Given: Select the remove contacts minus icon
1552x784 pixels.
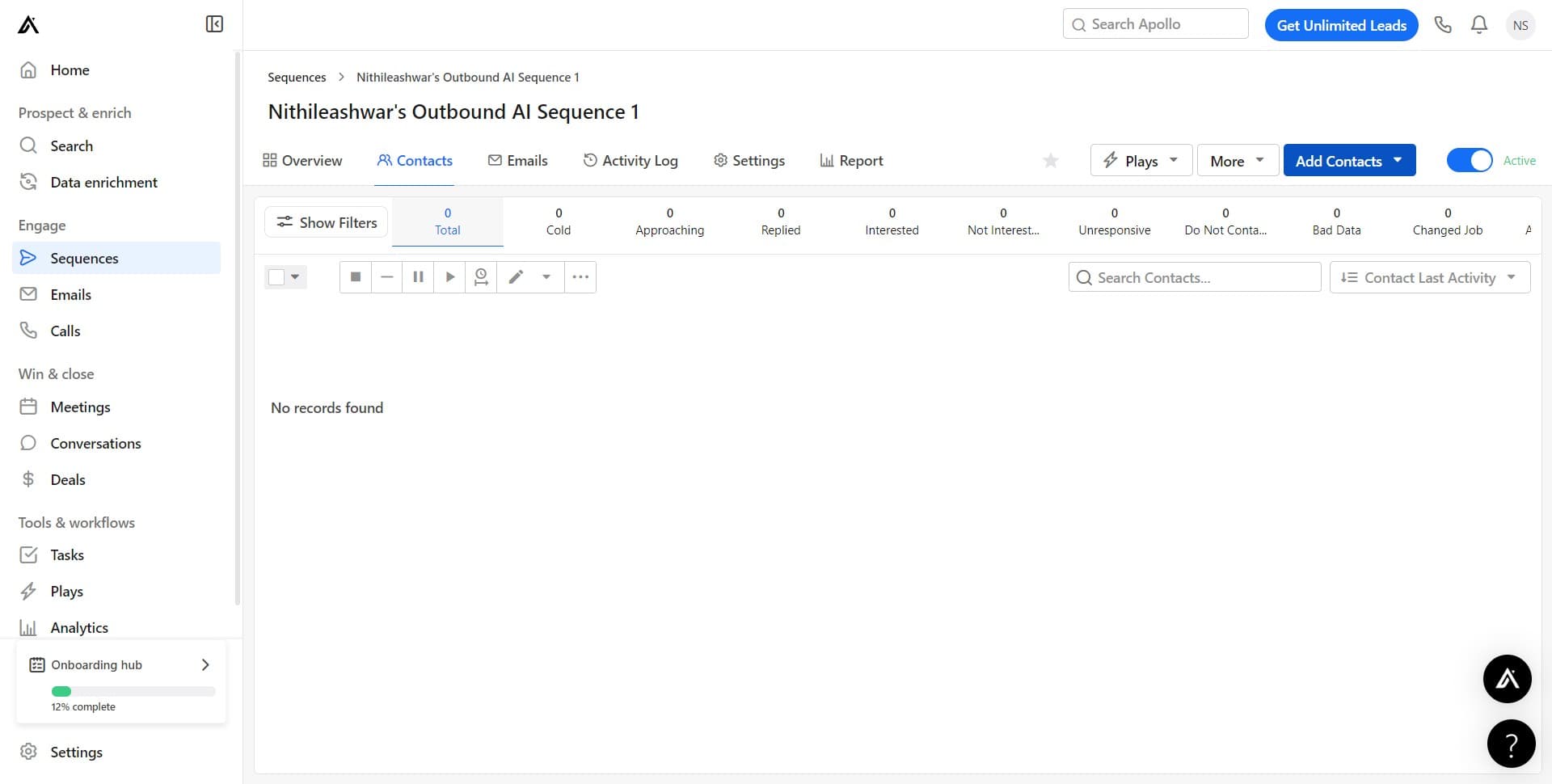Looking at the screenshot, I should (386, 276).
